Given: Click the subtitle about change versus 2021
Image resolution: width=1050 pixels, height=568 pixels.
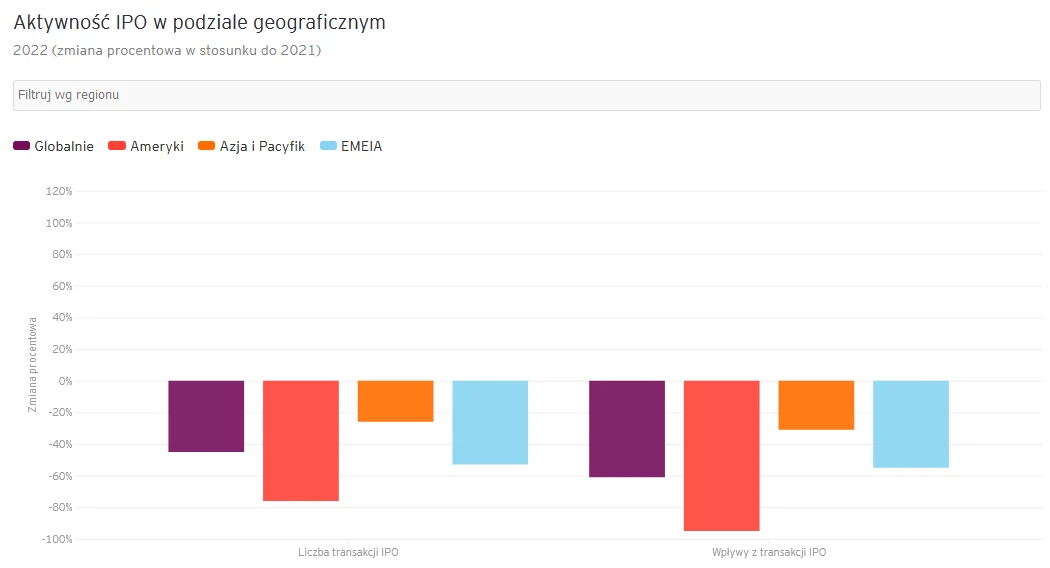Looking at the screenshot, I should pyautogui.click(x=167, y=50).
